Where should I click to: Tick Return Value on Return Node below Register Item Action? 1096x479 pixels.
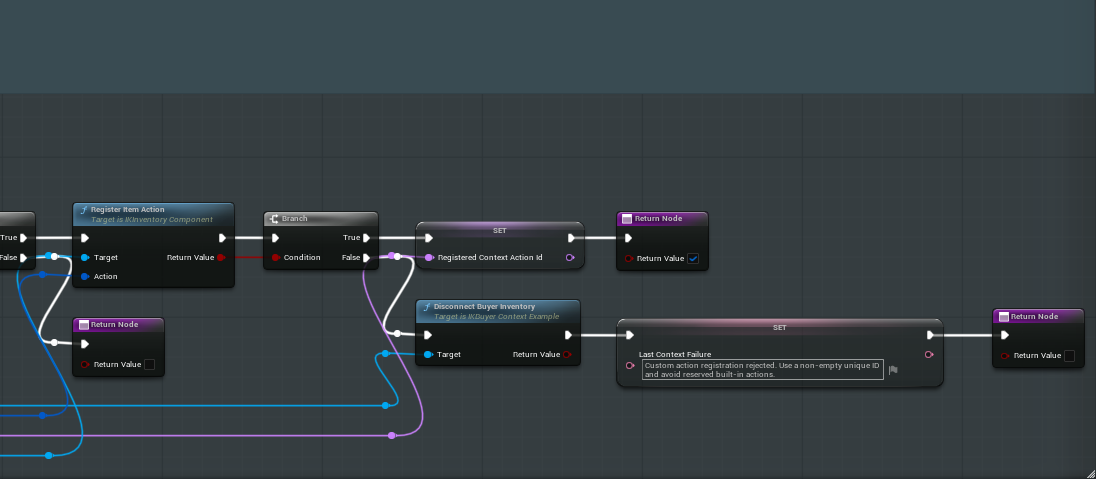pyautogui.click(x=149, y=364)
